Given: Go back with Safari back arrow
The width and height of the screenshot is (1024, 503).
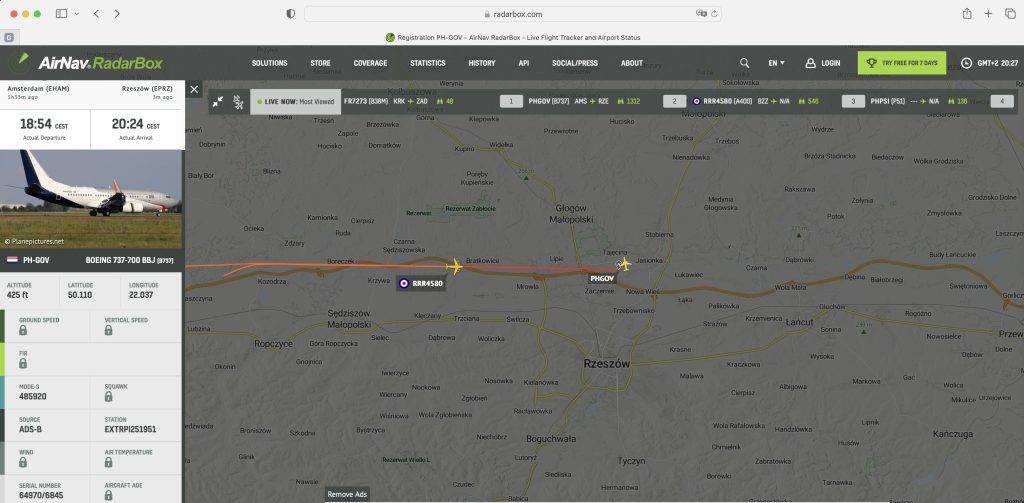Looking at the screenshot, I should (x=96, y=14).
